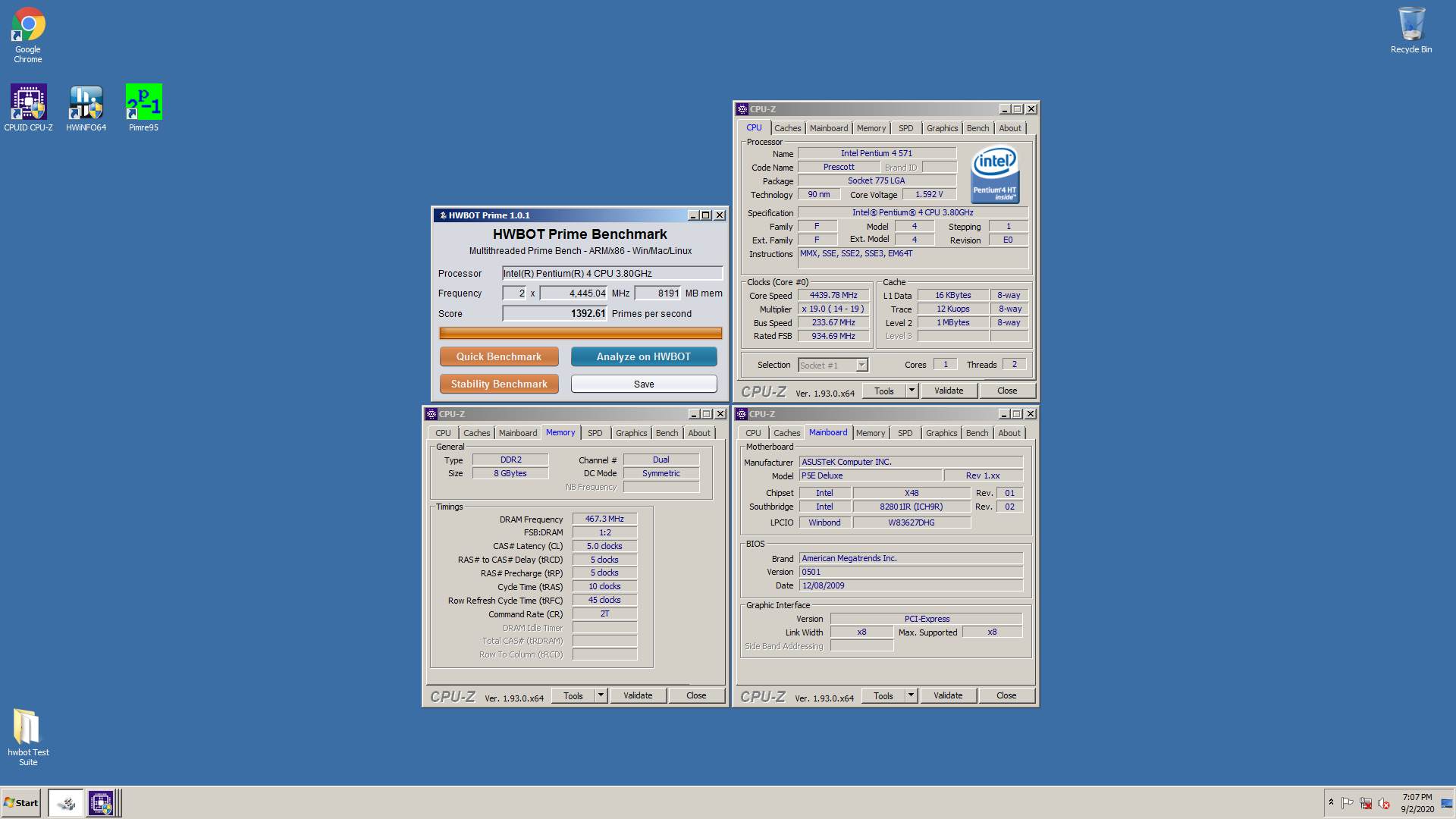This screenshot has width=1456, height=819.
Task: Click the CPU-Z icon in the Mainboard window title bar
Action: (x=742, y=414)
